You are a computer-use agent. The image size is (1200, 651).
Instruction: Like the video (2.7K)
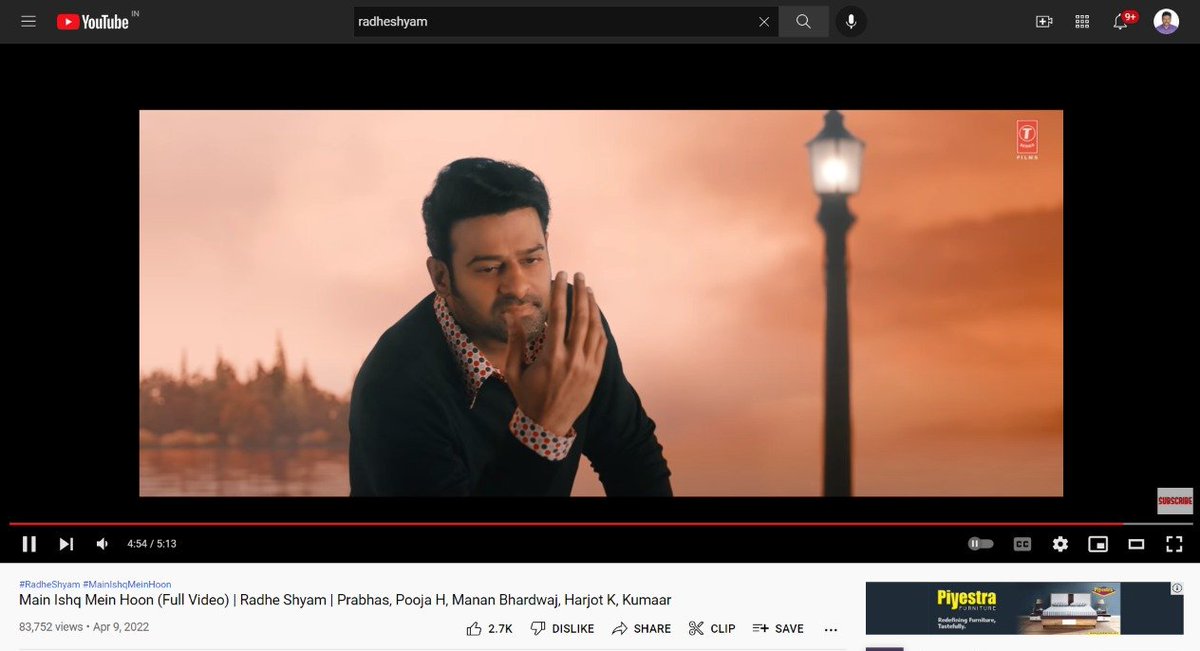point(489,629)
